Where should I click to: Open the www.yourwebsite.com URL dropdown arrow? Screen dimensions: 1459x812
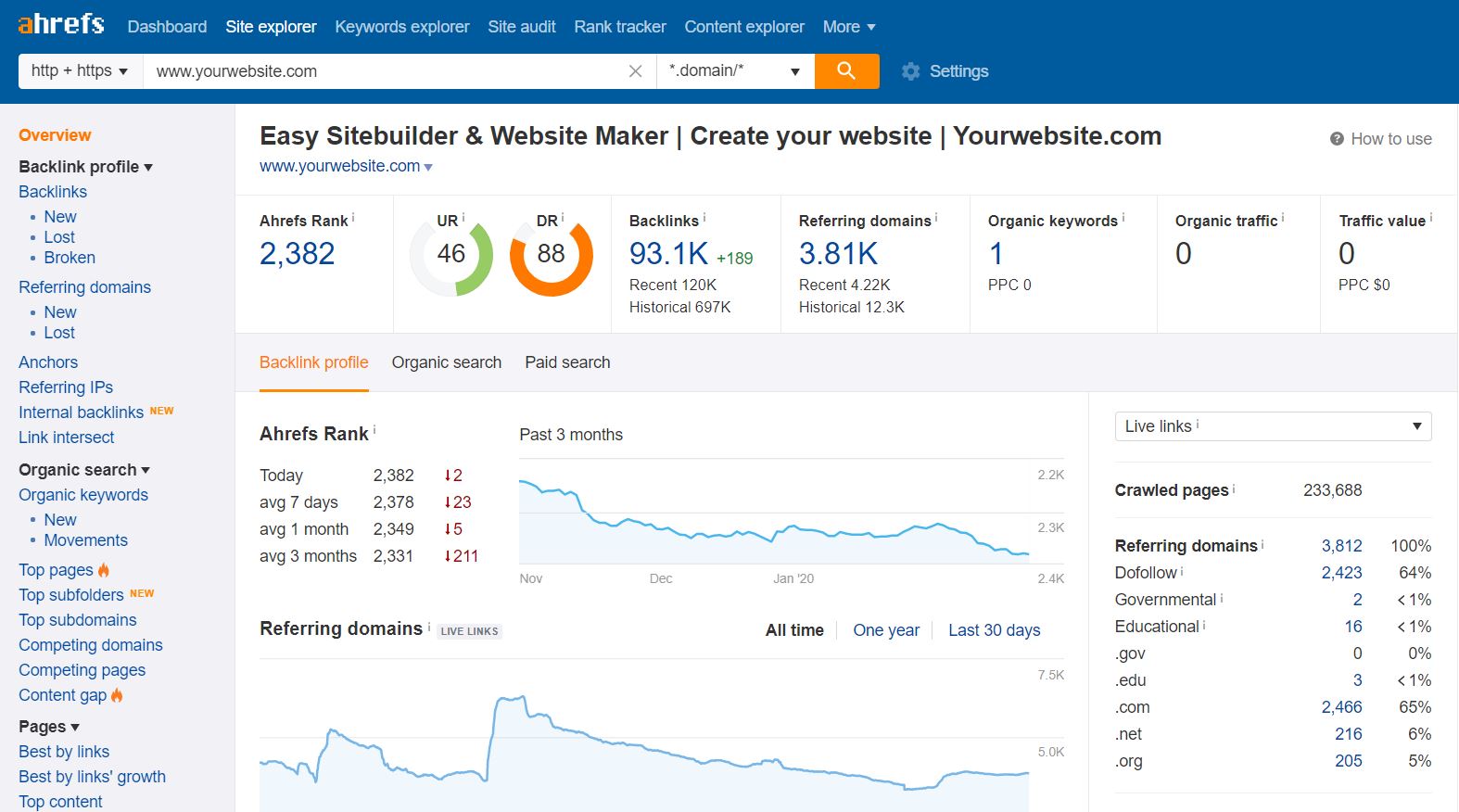pyautogui.click(x=428, y=168)
